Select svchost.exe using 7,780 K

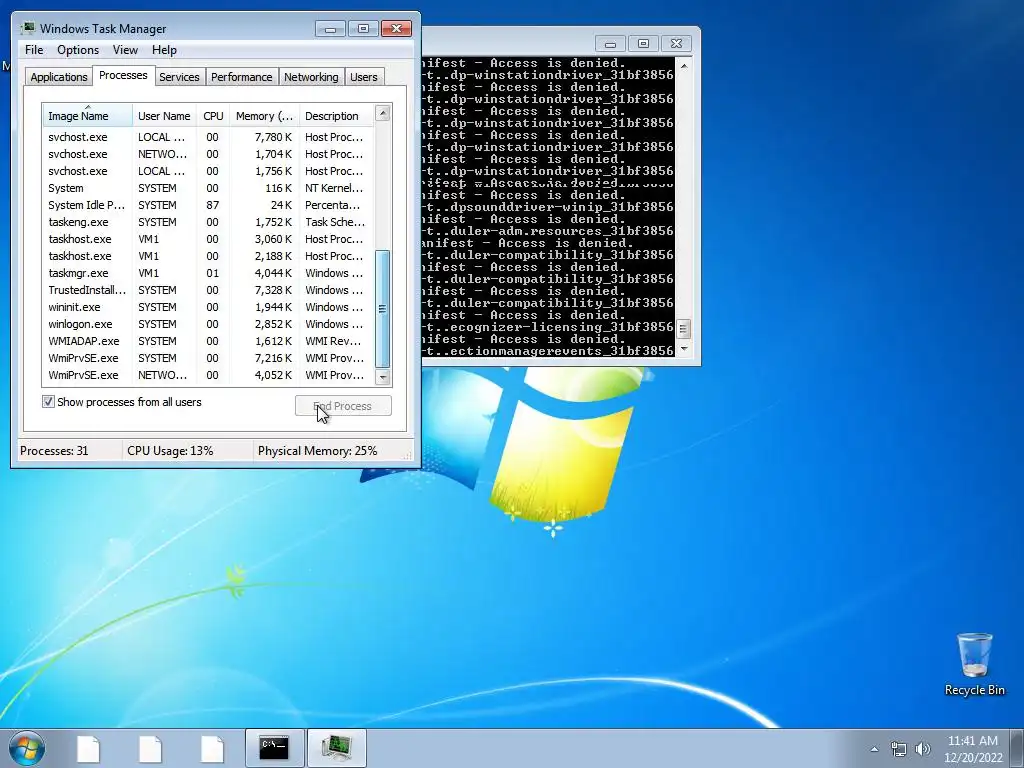click(x=208, y=137)
